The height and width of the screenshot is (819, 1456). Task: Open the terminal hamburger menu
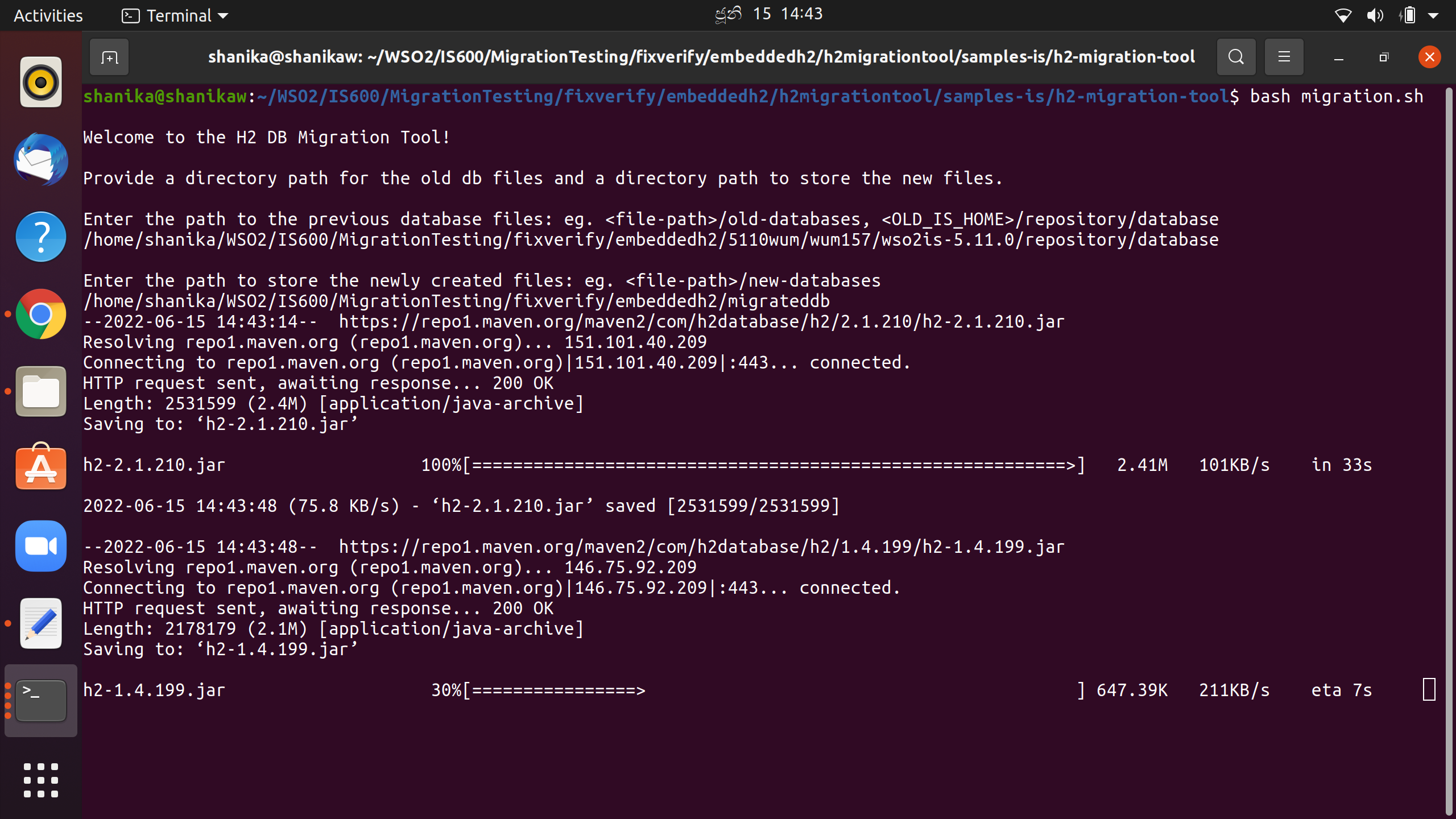coord(1284,56)
